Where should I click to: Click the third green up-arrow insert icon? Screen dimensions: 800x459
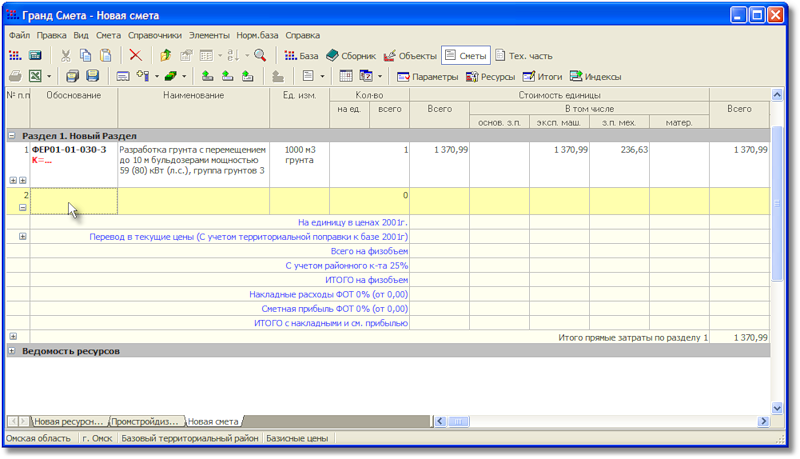tap(247, 76)
